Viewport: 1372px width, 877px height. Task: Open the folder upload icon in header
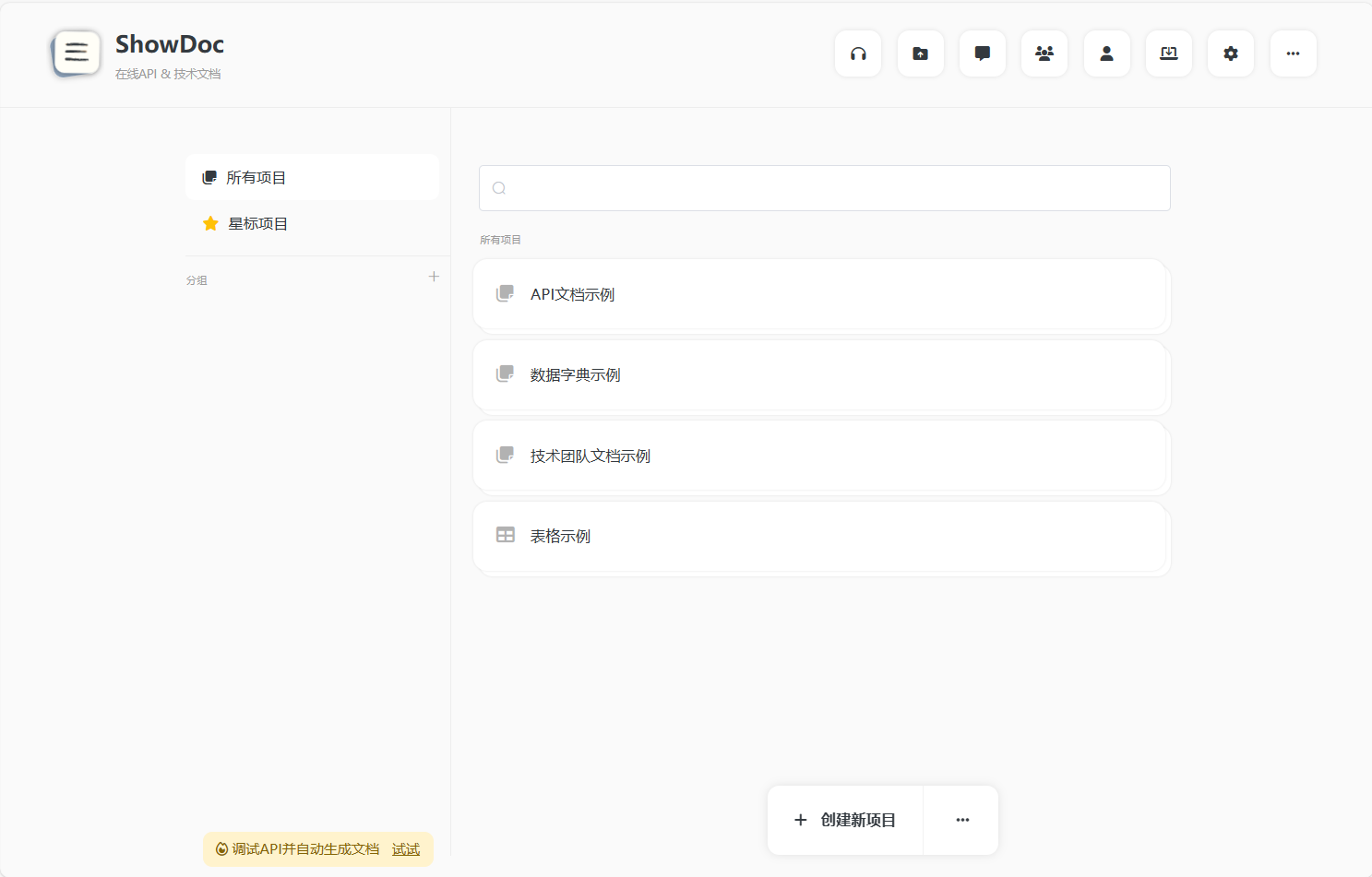(x=920, y=53)
